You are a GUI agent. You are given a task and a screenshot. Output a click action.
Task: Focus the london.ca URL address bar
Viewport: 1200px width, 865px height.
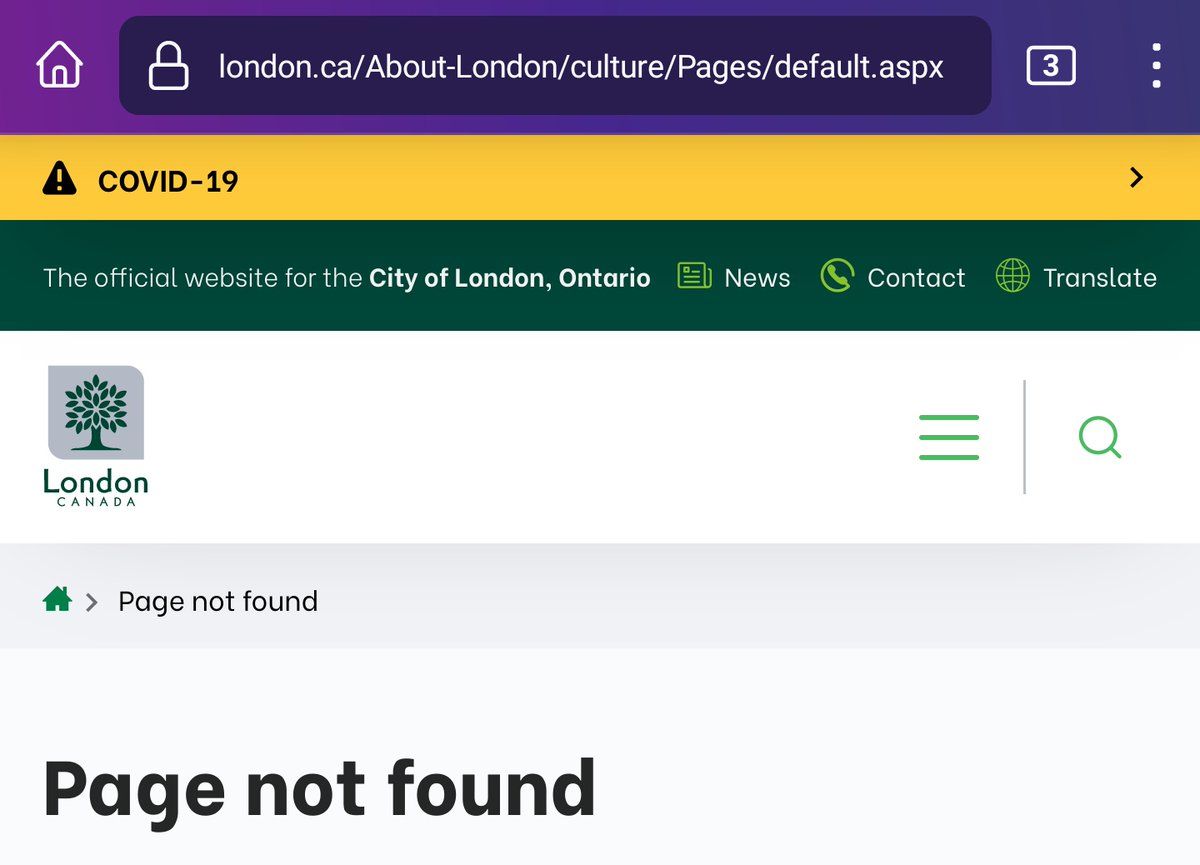(580, 67)
